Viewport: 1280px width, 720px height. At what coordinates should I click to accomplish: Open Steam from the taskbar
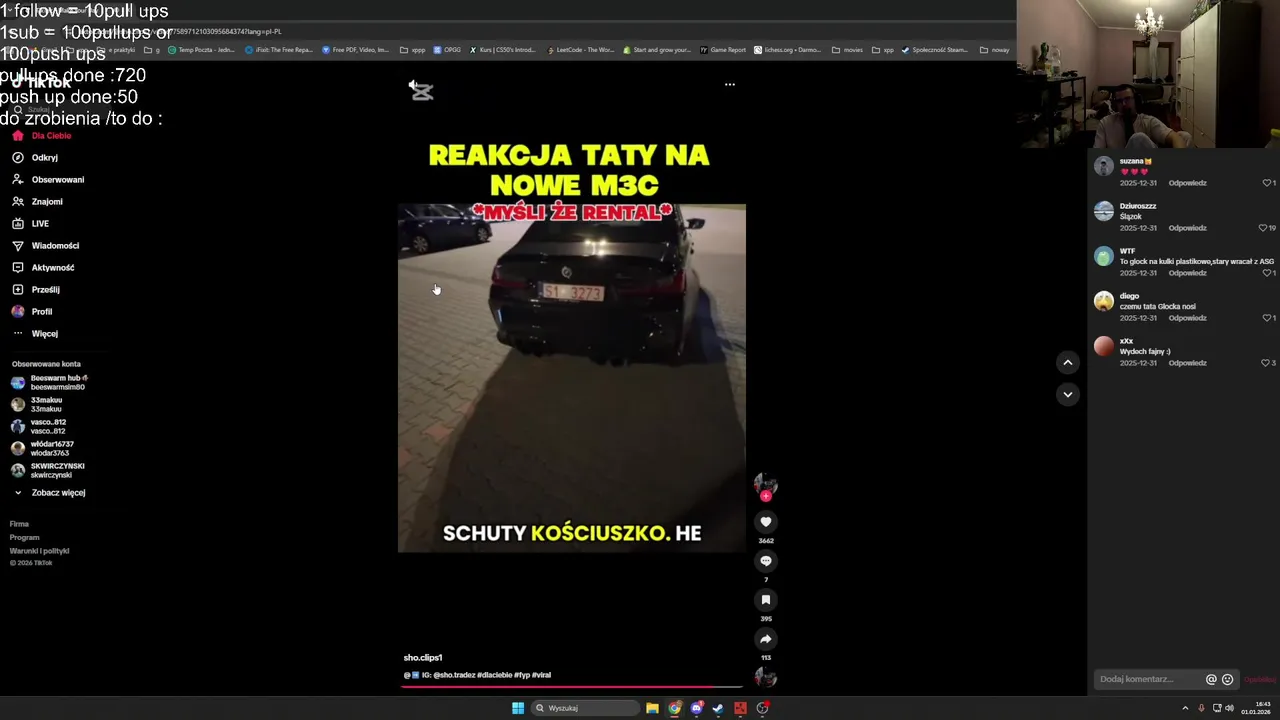718,708
